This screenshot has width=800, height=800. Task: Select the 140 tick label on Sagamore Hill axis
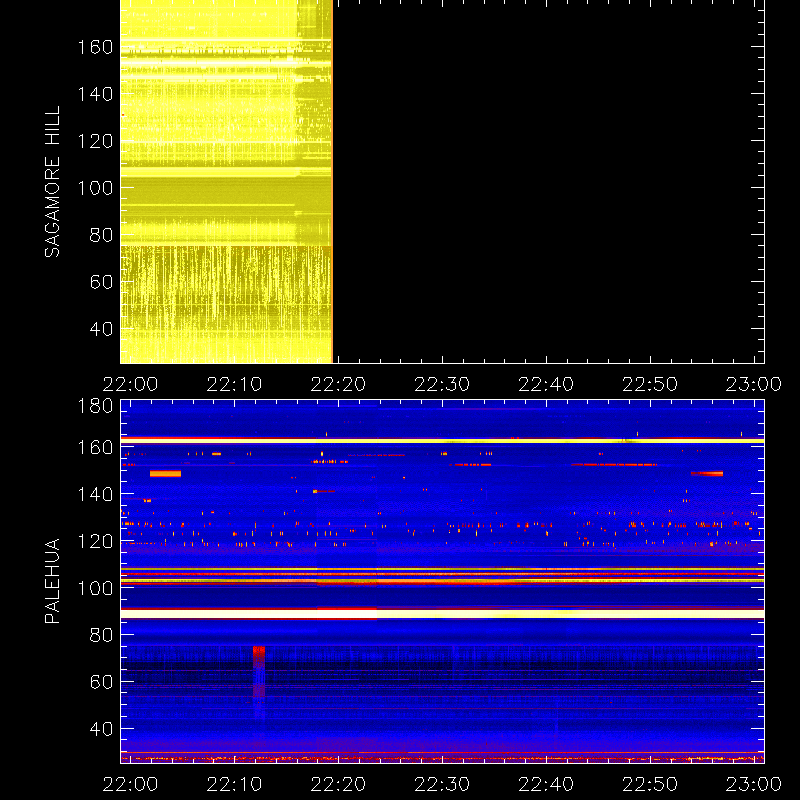point(95,94)
